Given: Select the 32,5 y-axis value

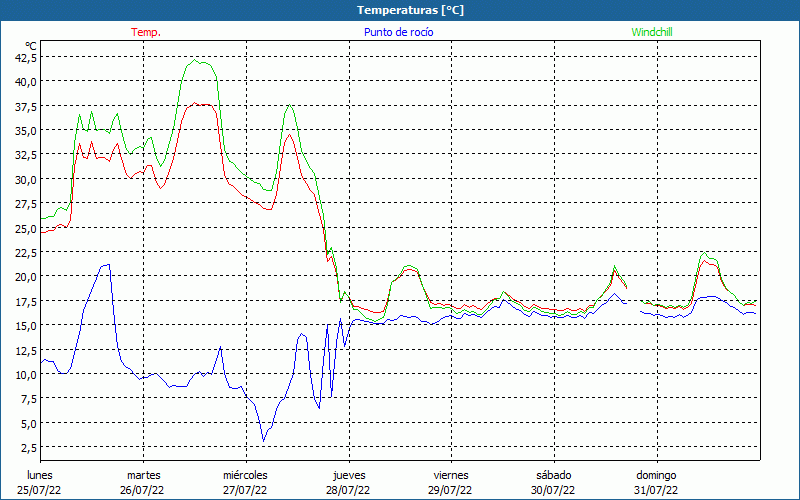Looking at the screenshot, I should (26, 154).
